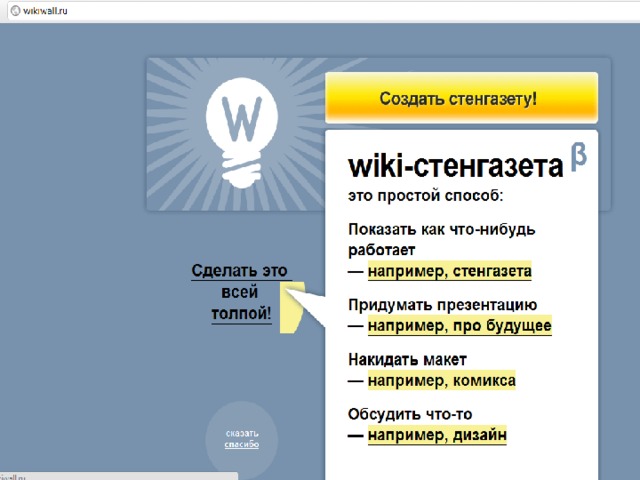The image size is (640, 480).
Task: Click the text Обсудить что-то
Action: (410, 414)
